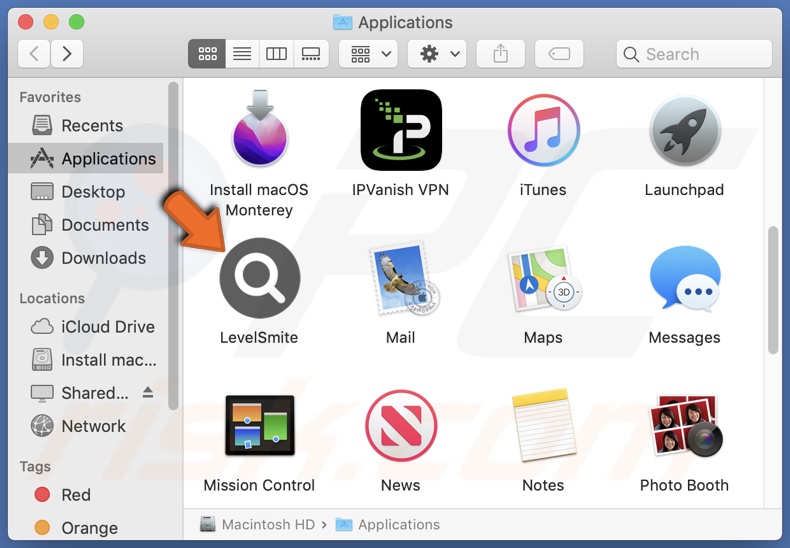Open iCloud Drive in the sidebar
The width and height of the screenshot is (790, 548).
click(x=86, y=326)
